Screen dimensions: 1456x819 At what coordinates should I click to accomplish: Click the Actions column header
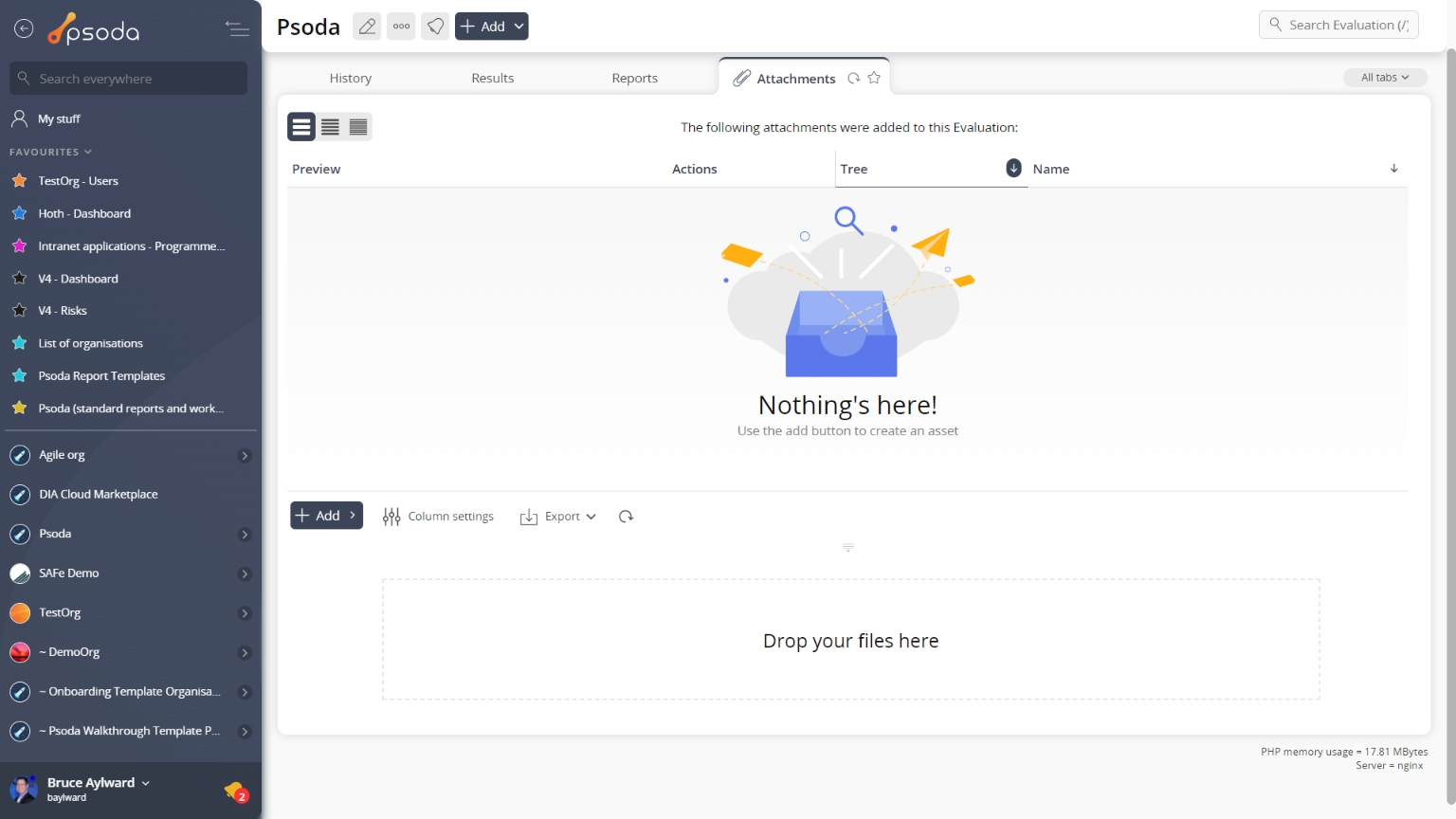[695, 170]
